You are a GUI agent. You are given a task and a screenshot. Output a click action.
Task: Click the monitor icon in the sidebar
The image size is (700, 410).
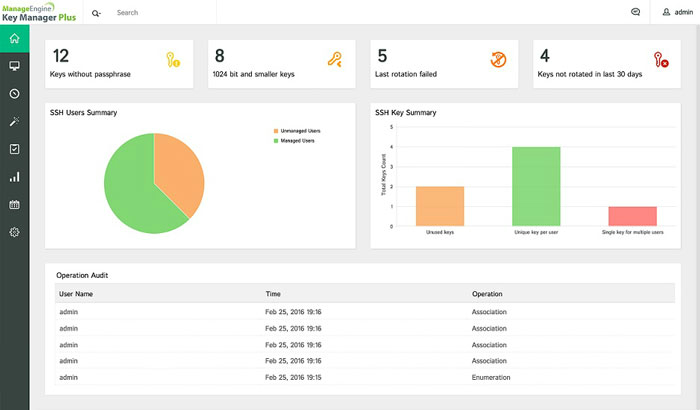14,66
